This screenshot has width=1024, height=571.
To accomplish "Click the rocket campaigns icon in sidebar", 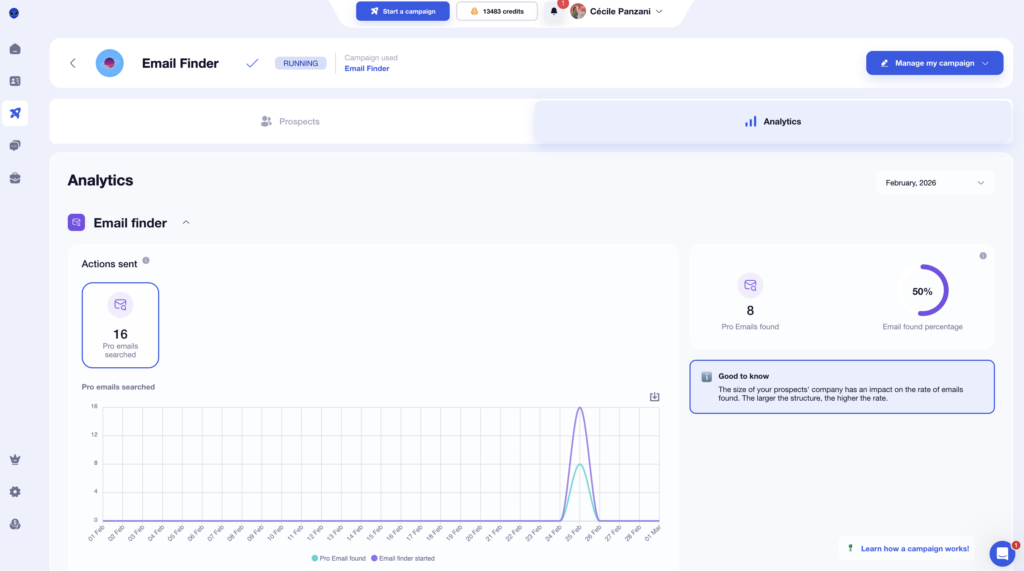I will (x=15, y=113).
